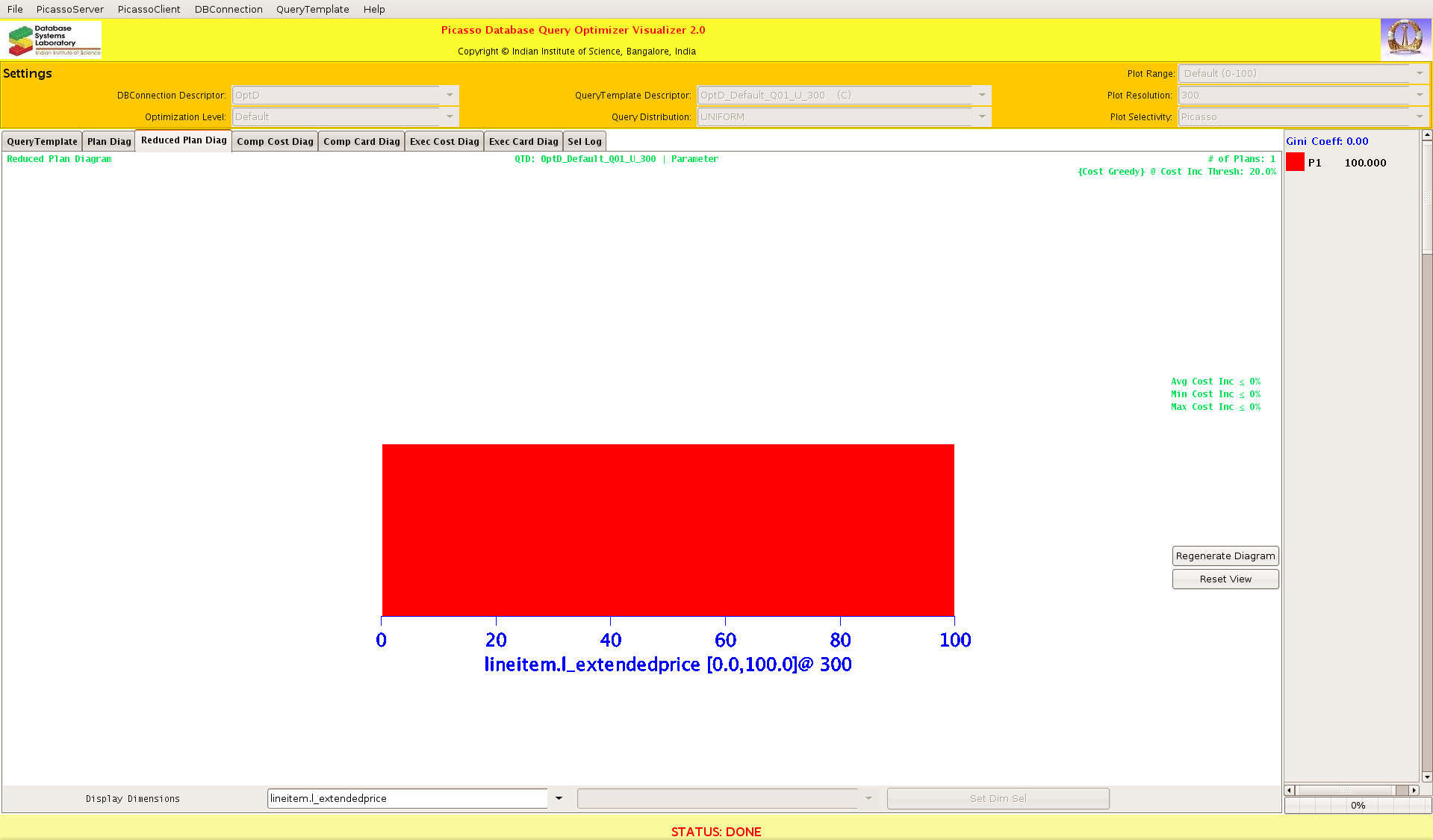Select the Exec Card Diag tab
Image resolution: width=1433 pixels, height=840 pixels.
(x=523, y=142)
